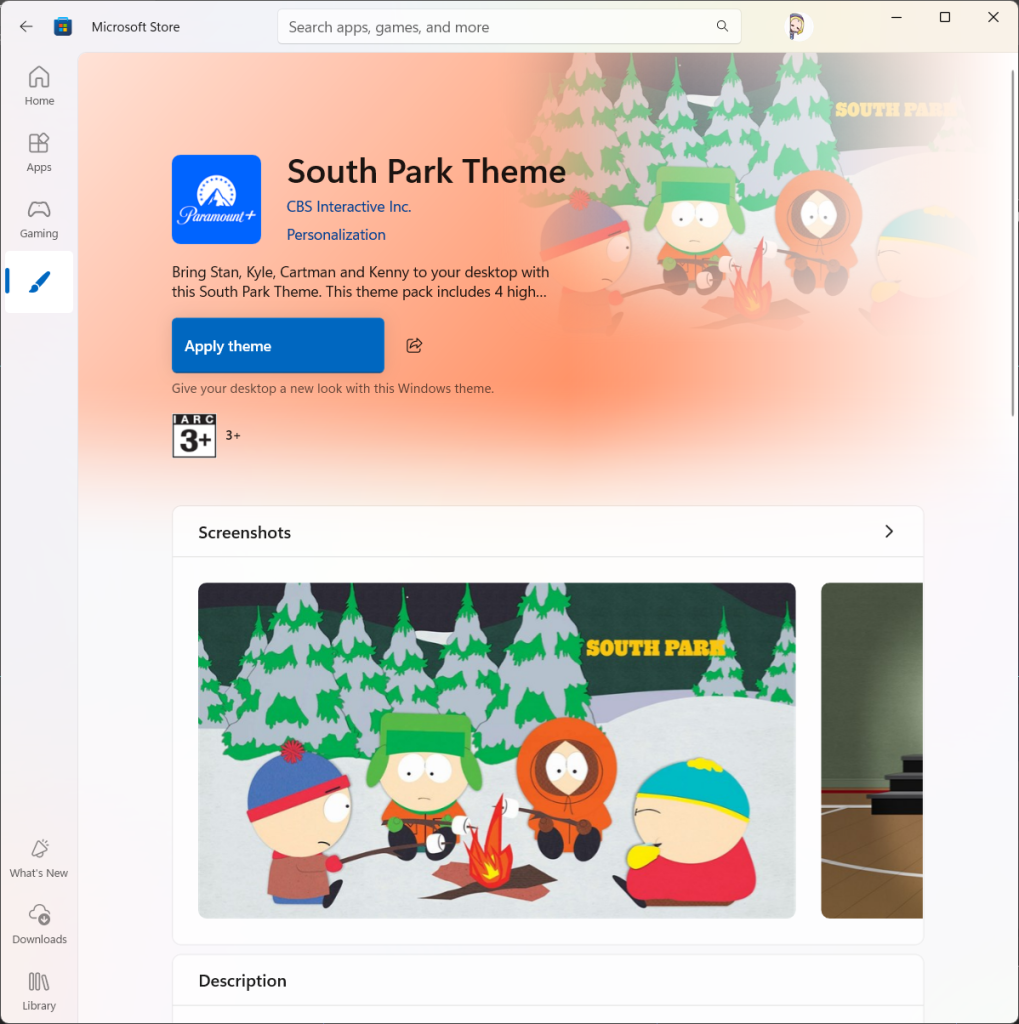The image size is (1019, 1024).
Task: Open the Downloads page
Action: tap(39, 924)
